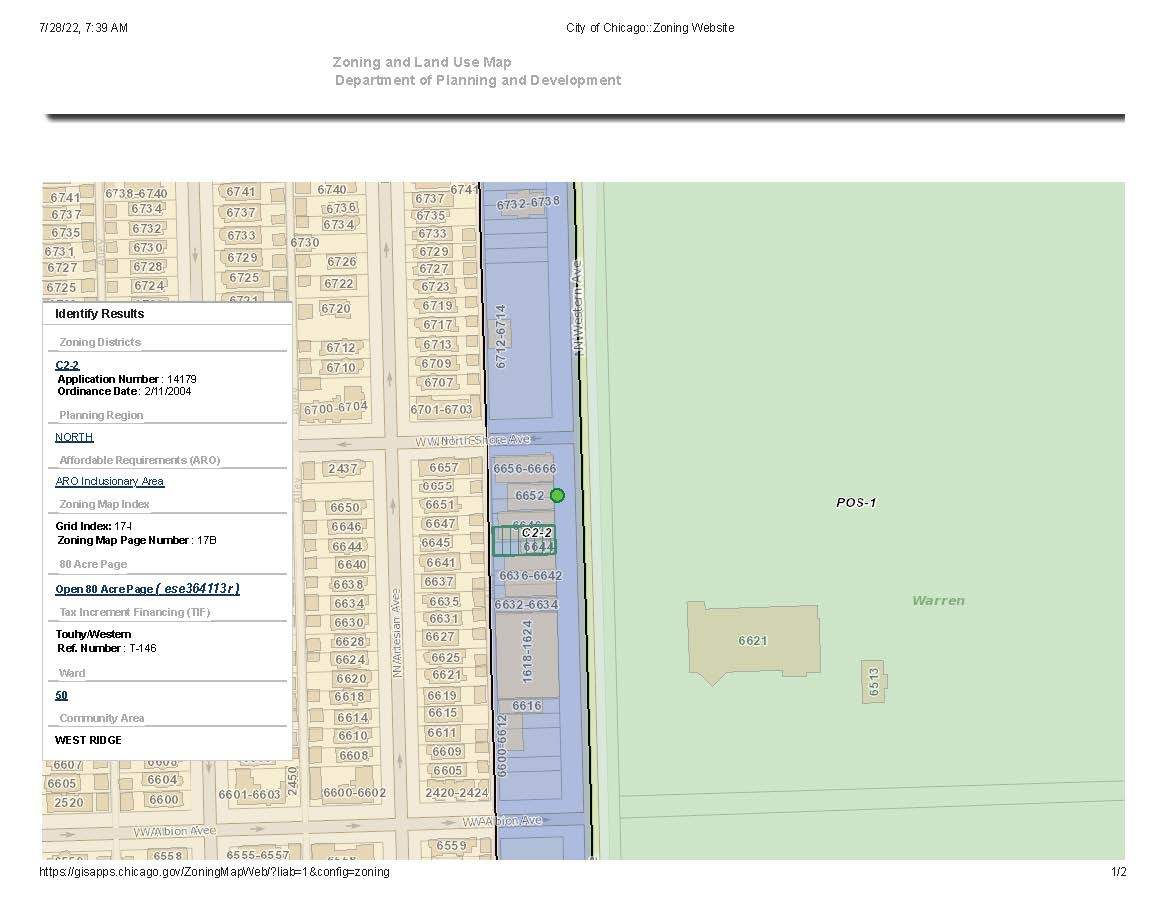This screenshot has width=1166, height=901.
Task: Click the 6656-6666 address label
Action: coord(524,468)
